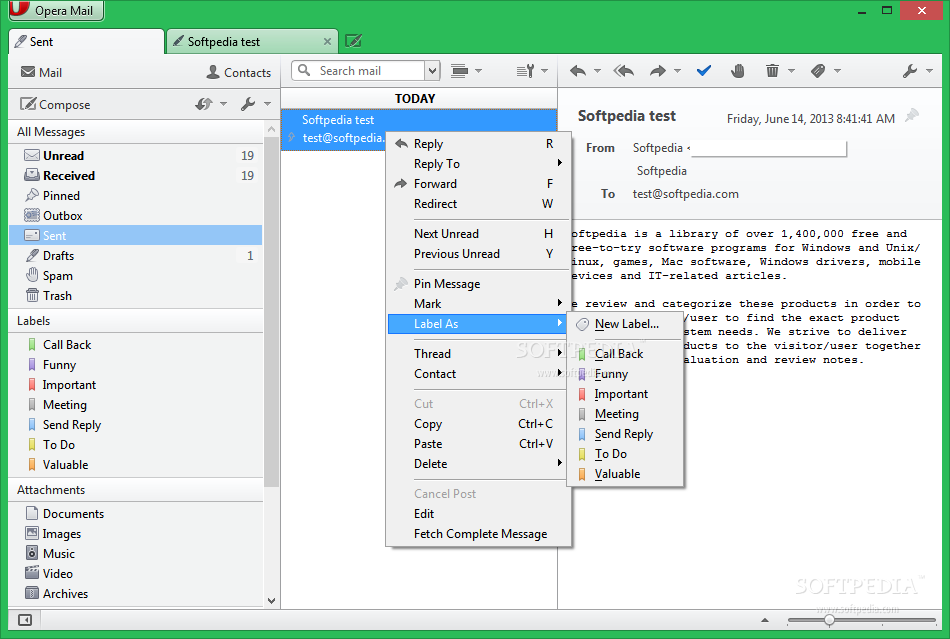Expand the Thread submenu

tap(479, 354)
